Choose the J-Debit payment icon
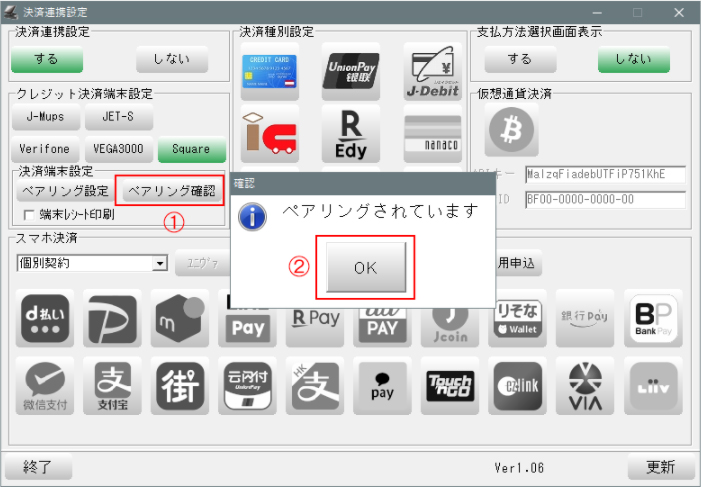Screen dimensions: 701x487 [x=432, y=71]
